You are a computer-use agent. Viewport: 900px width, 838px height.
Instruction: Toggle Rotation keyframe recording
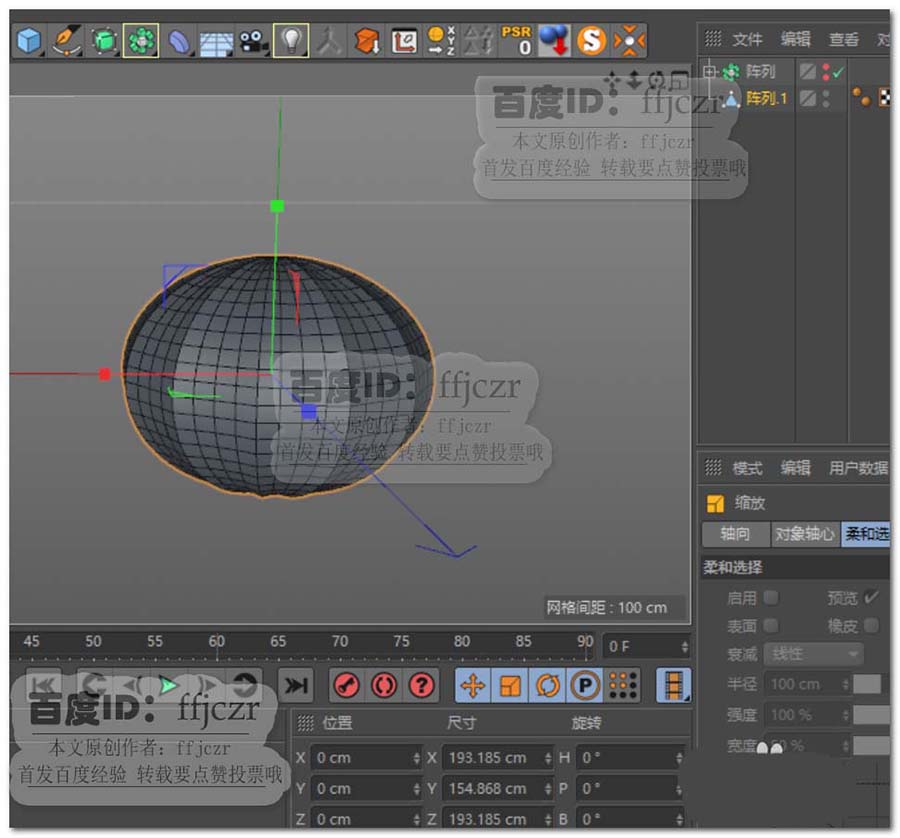point(548,685)
